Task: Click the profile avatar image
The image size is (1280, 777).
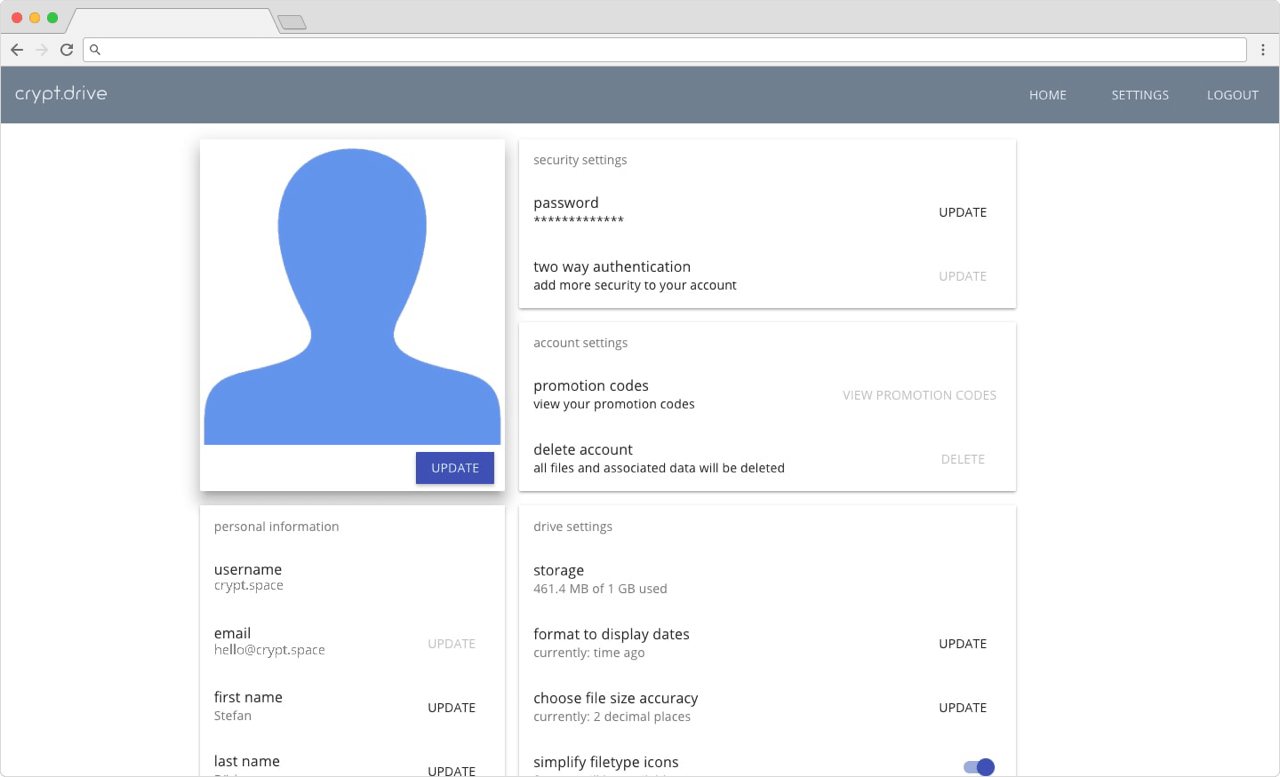Action: pyautogui.click(x=352, y=294)
